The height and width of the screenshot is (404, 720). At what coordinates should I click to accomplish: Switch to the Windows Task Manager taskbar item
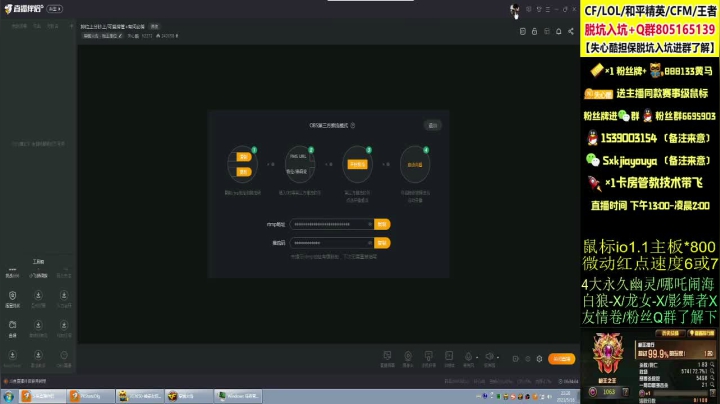239,396
